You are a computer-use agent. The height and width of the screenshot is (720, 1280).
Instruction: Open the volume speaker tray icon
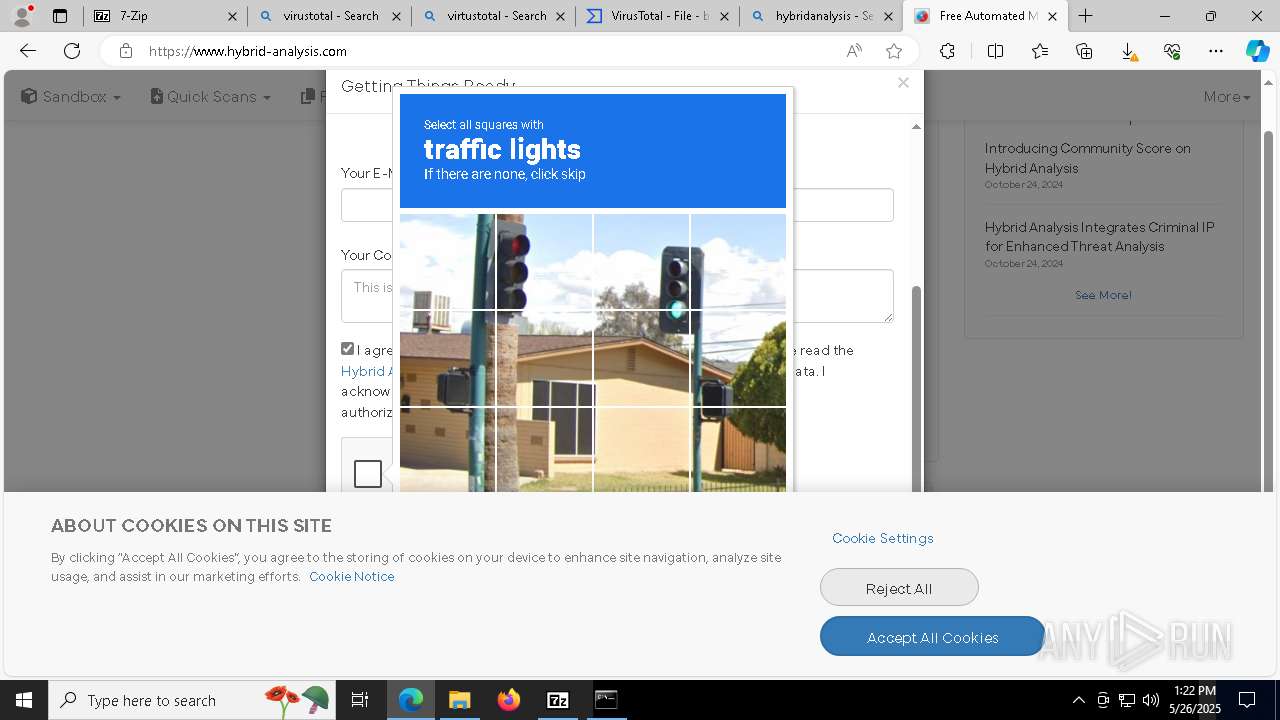pos(1151,700)
